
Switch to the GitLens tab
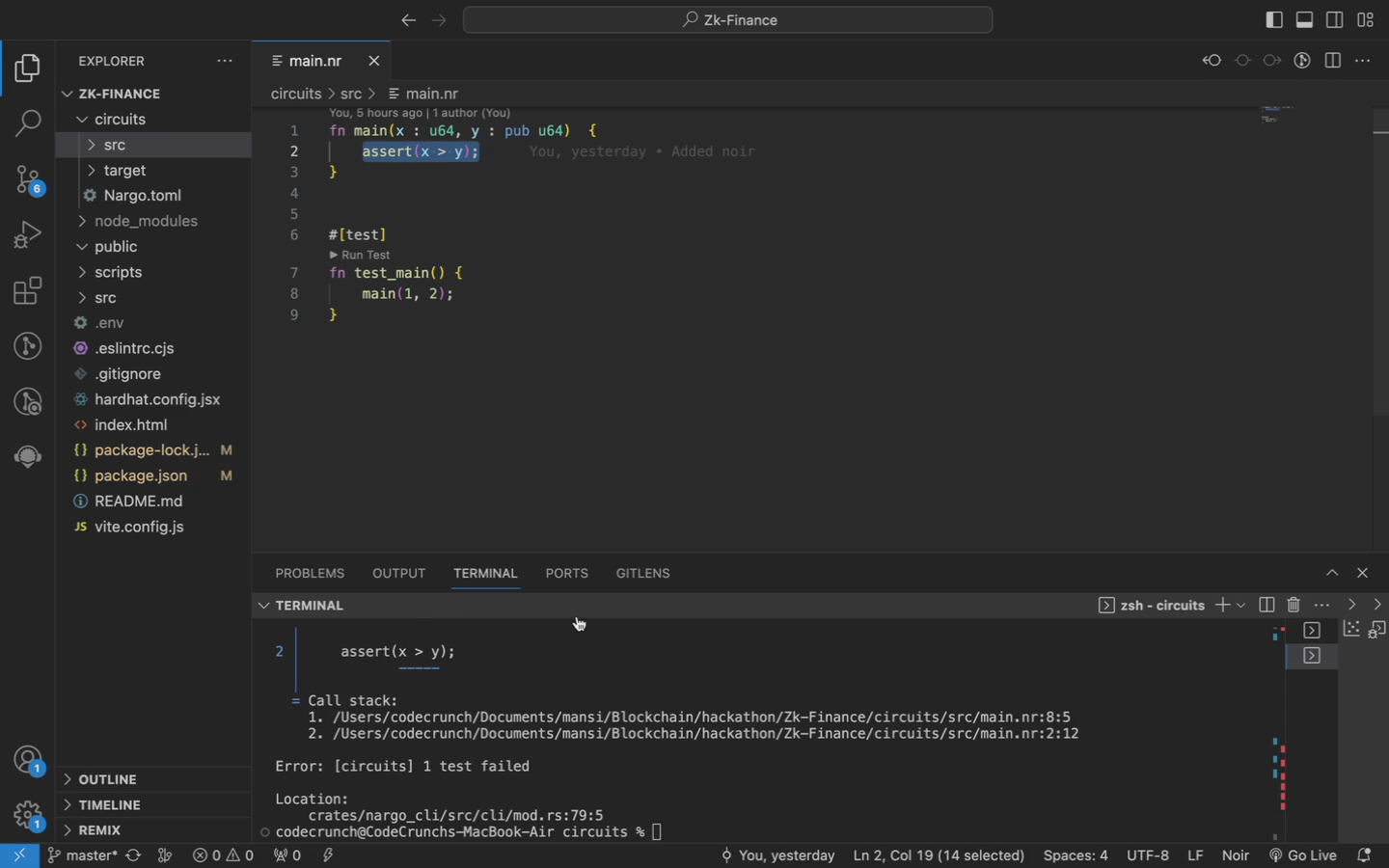(642, 573)
